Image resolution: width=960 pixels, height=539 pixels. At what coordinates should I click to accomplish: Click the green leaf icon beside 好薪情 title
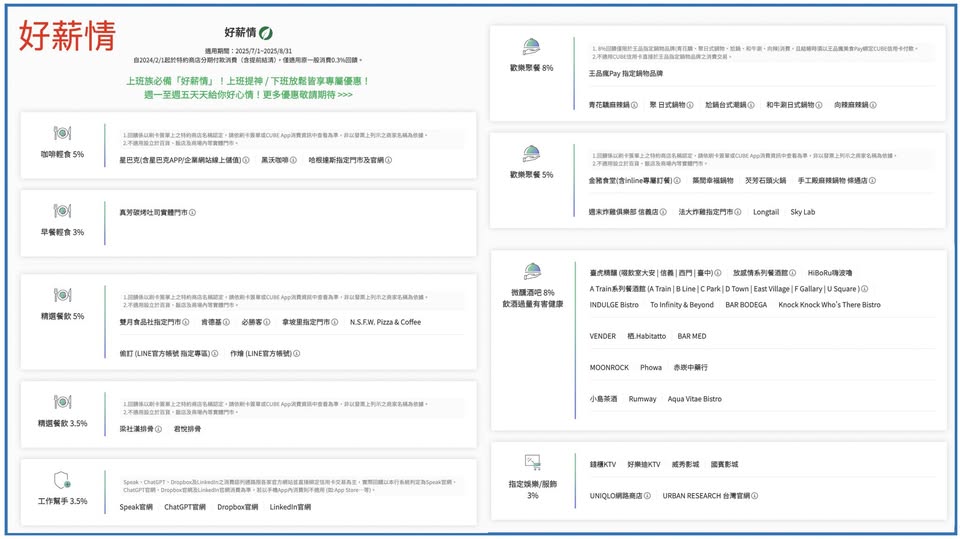(266, 33)
